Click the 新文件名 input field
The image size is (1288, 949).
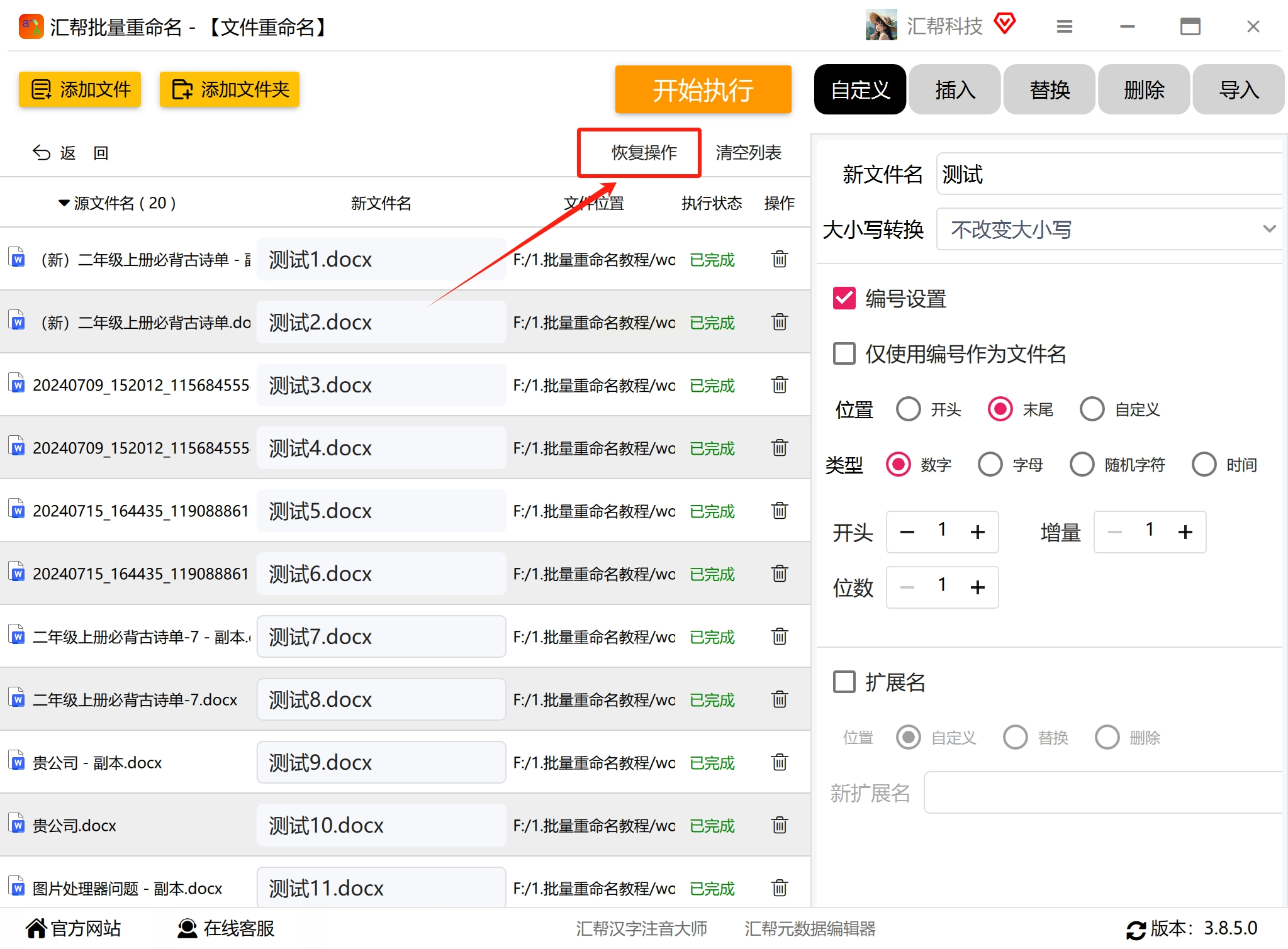1109,174
